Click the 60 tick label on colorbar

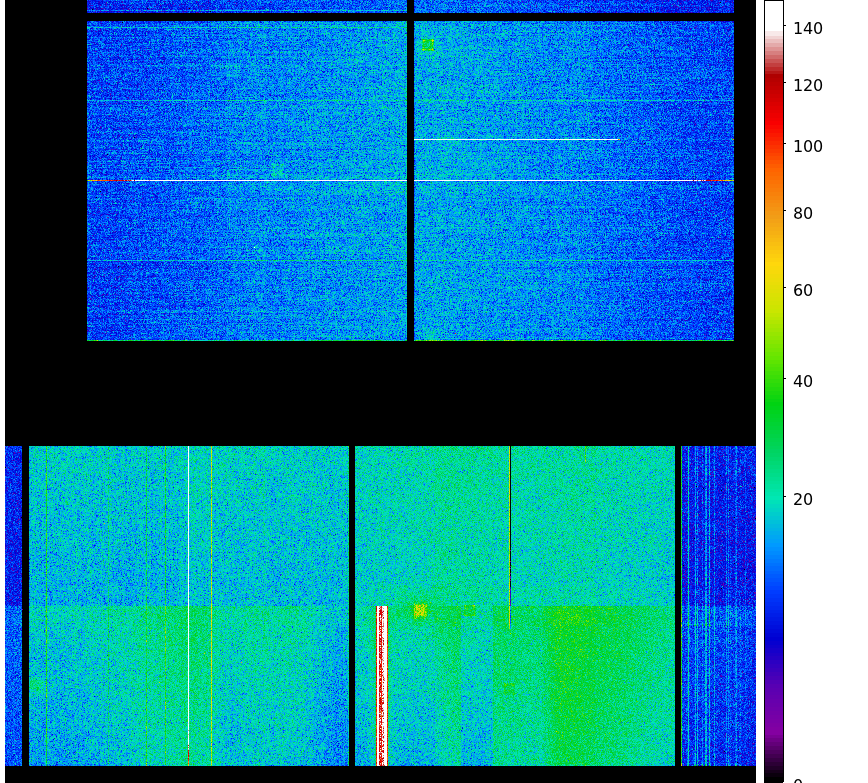pos(802,291)
